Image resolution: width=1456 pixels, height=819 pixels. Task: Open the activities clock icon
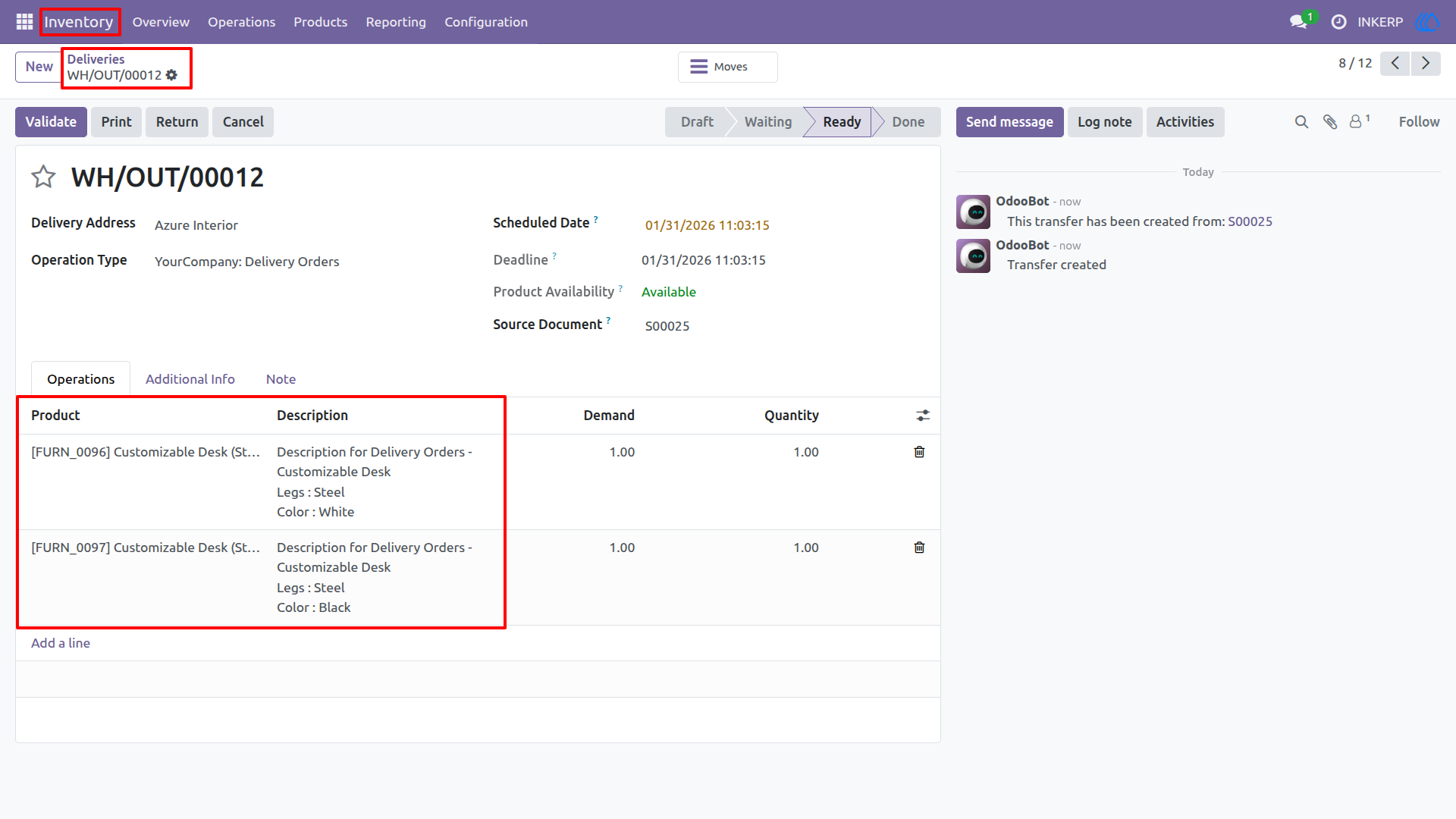tap(1338, 22)
